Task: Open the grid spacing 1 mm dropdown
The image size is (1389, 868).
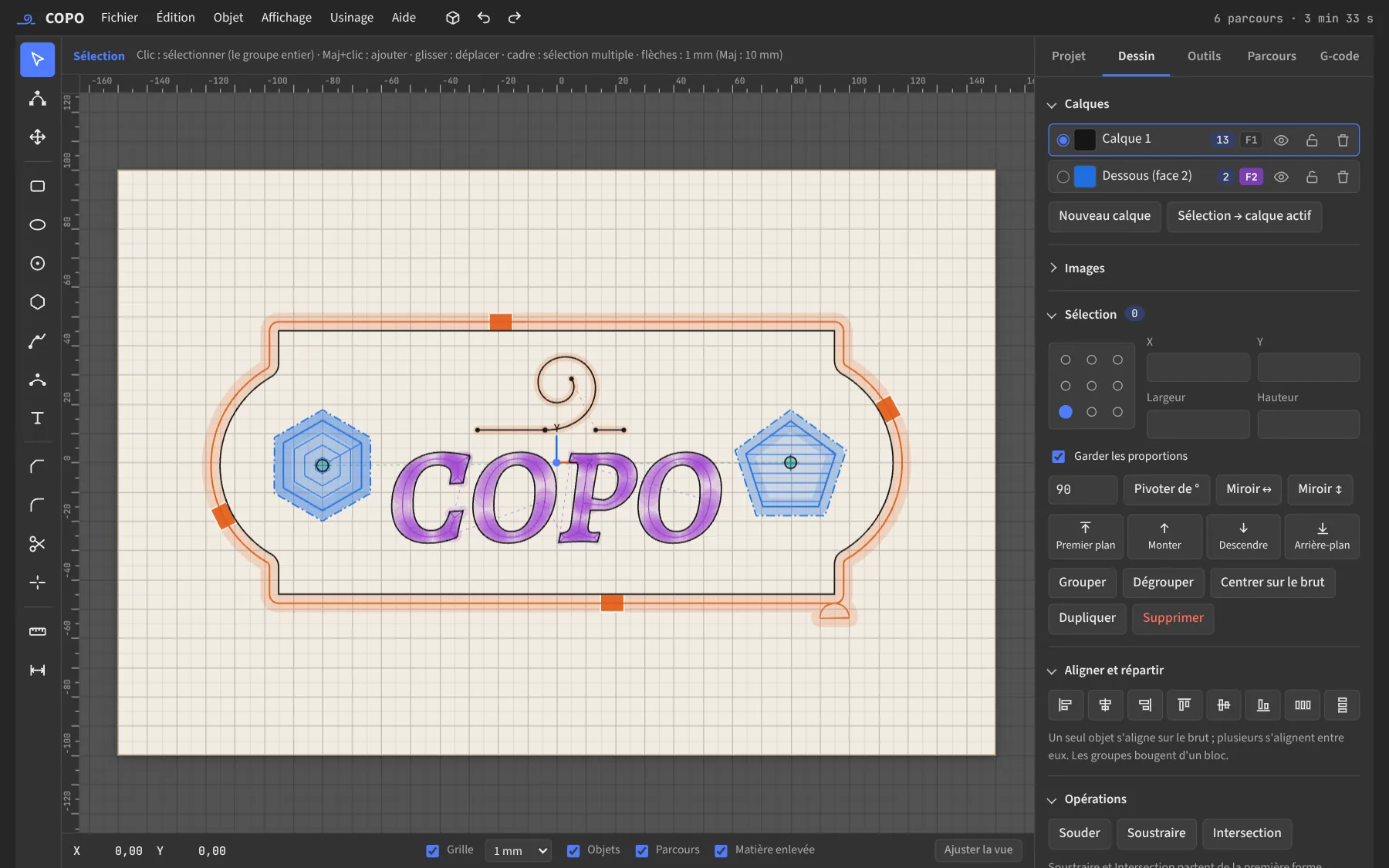Action: point(519,850)
